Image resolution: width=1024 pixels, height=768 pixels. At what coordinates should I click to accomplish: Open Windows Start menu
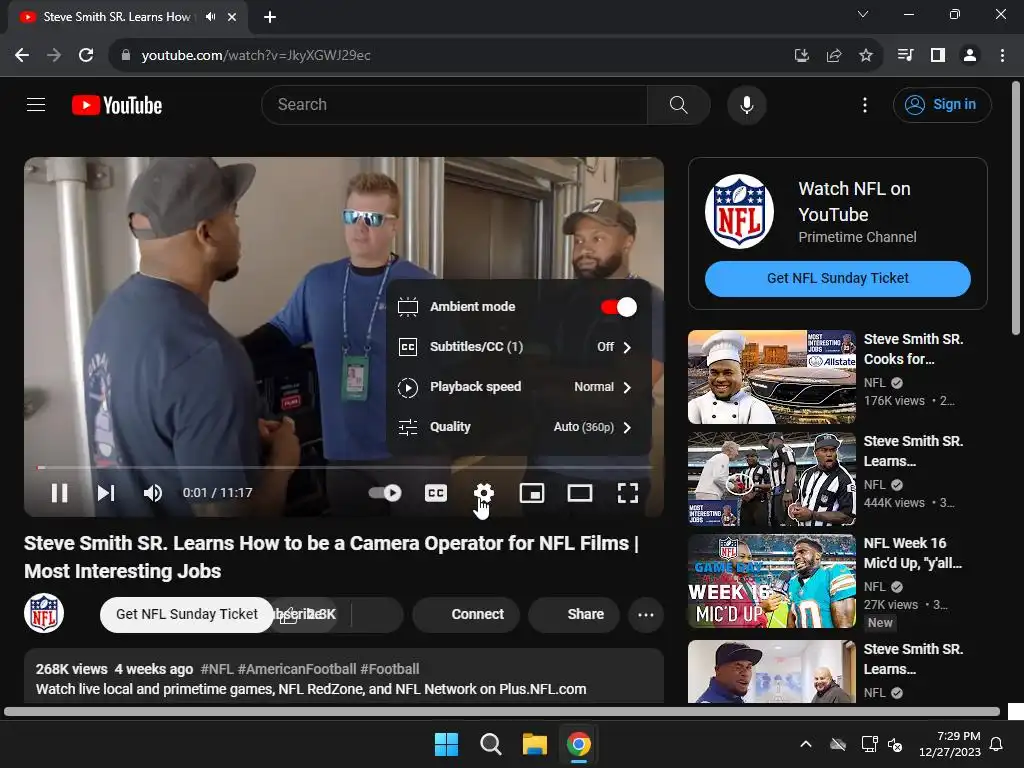[x=447, y=744]
